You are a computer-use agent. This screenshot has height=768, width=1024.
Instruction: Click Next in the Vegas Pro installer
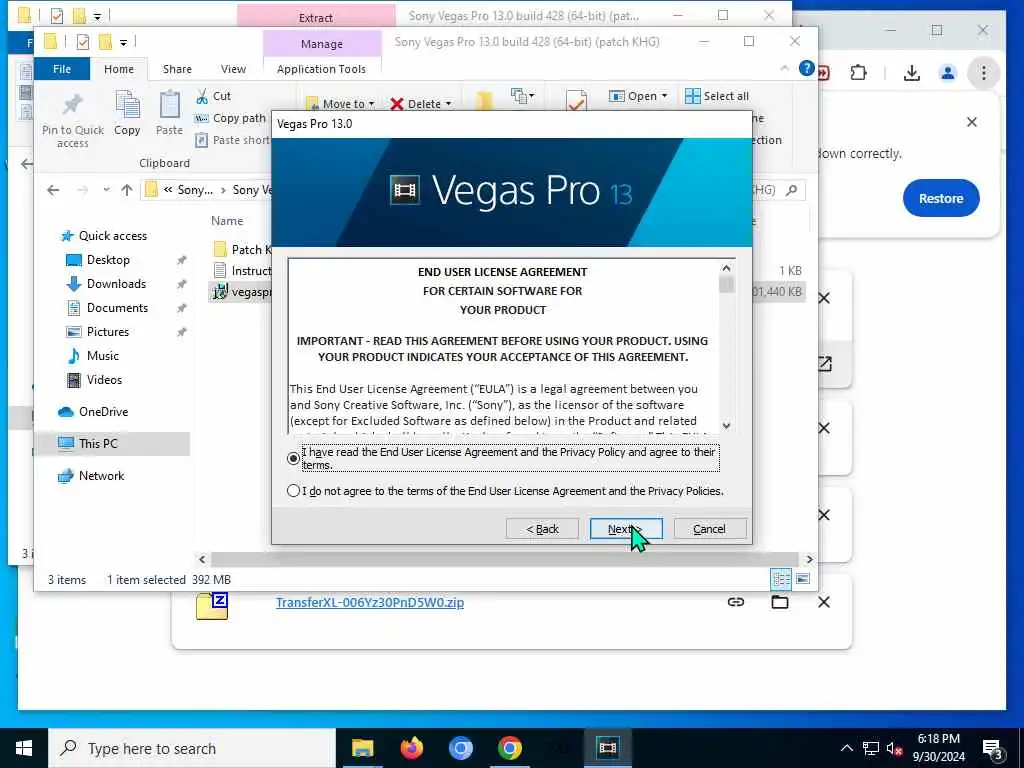pyautogui.click(x=626, y=529)
